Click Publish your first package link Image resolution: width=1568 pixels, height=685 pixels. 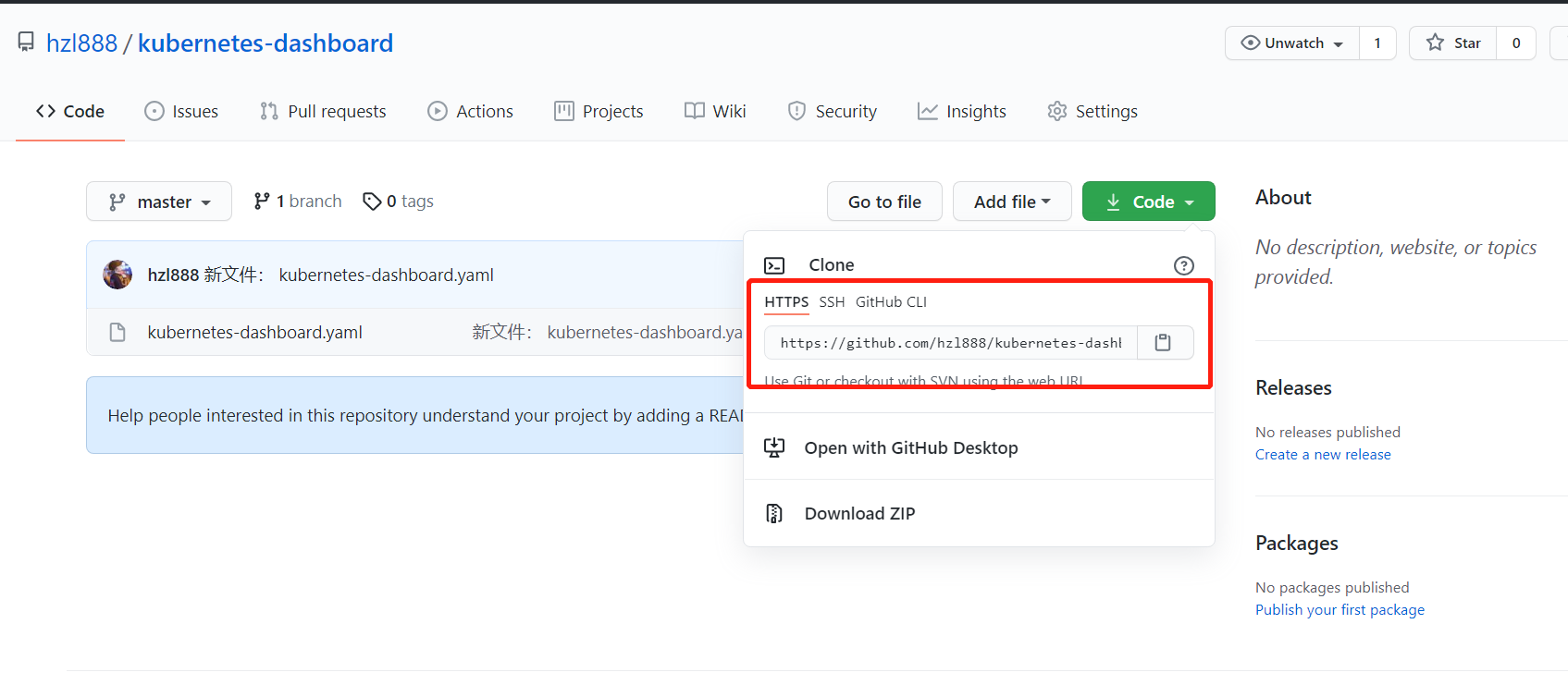pyautogui.click(x=1340, y=609)
